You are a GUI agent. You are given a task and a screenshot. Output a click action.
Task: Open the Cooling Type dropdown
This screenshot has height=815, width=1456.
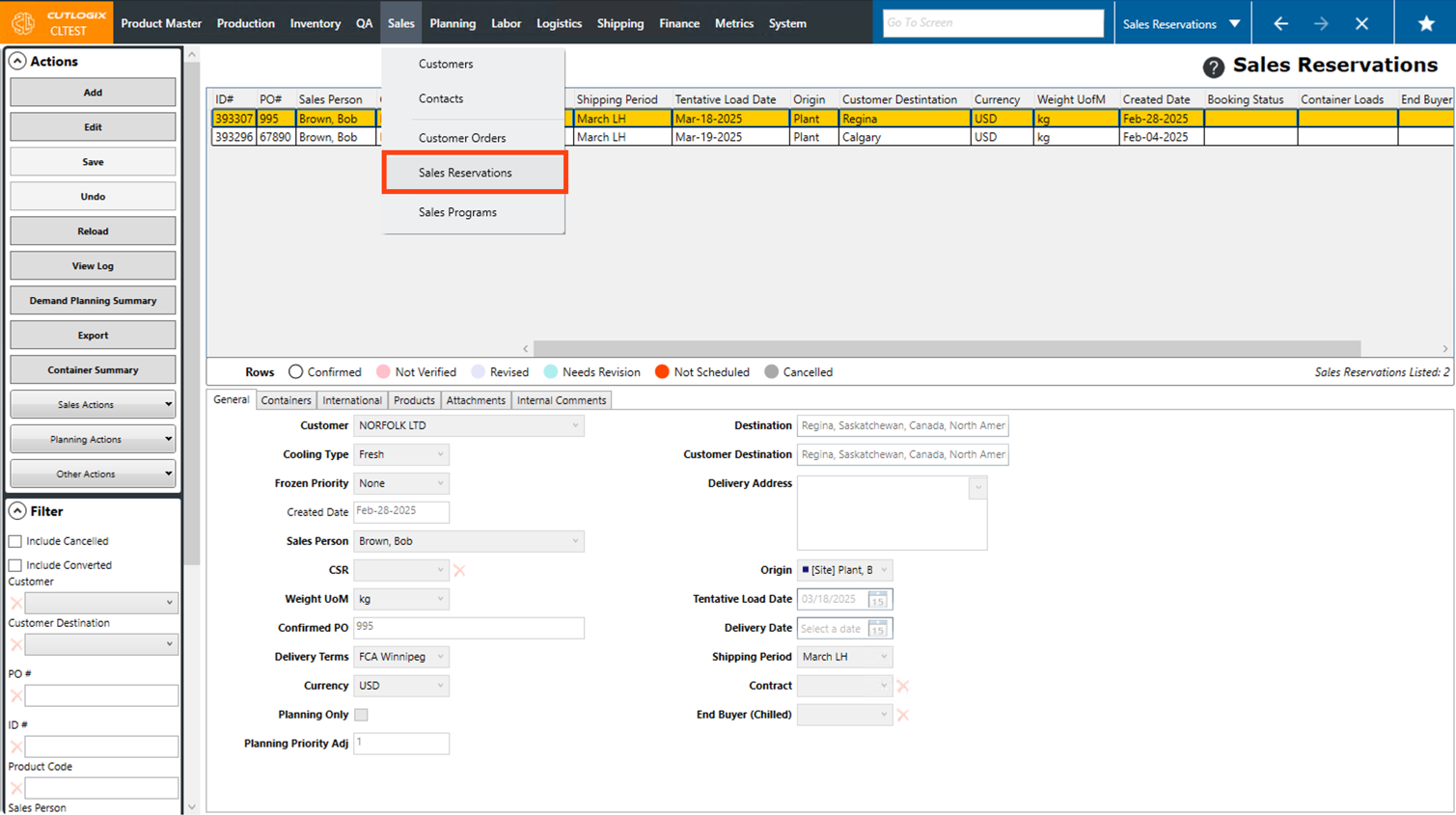pyautogui.click(x=401, y=454)
